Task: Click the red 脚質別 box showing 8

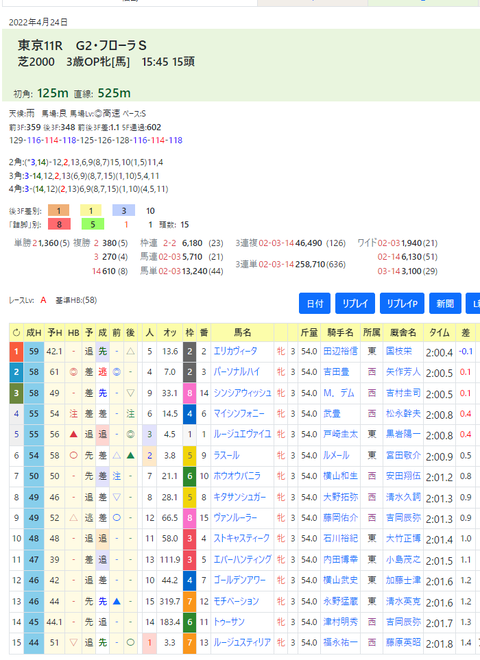Action: point(59,224)
